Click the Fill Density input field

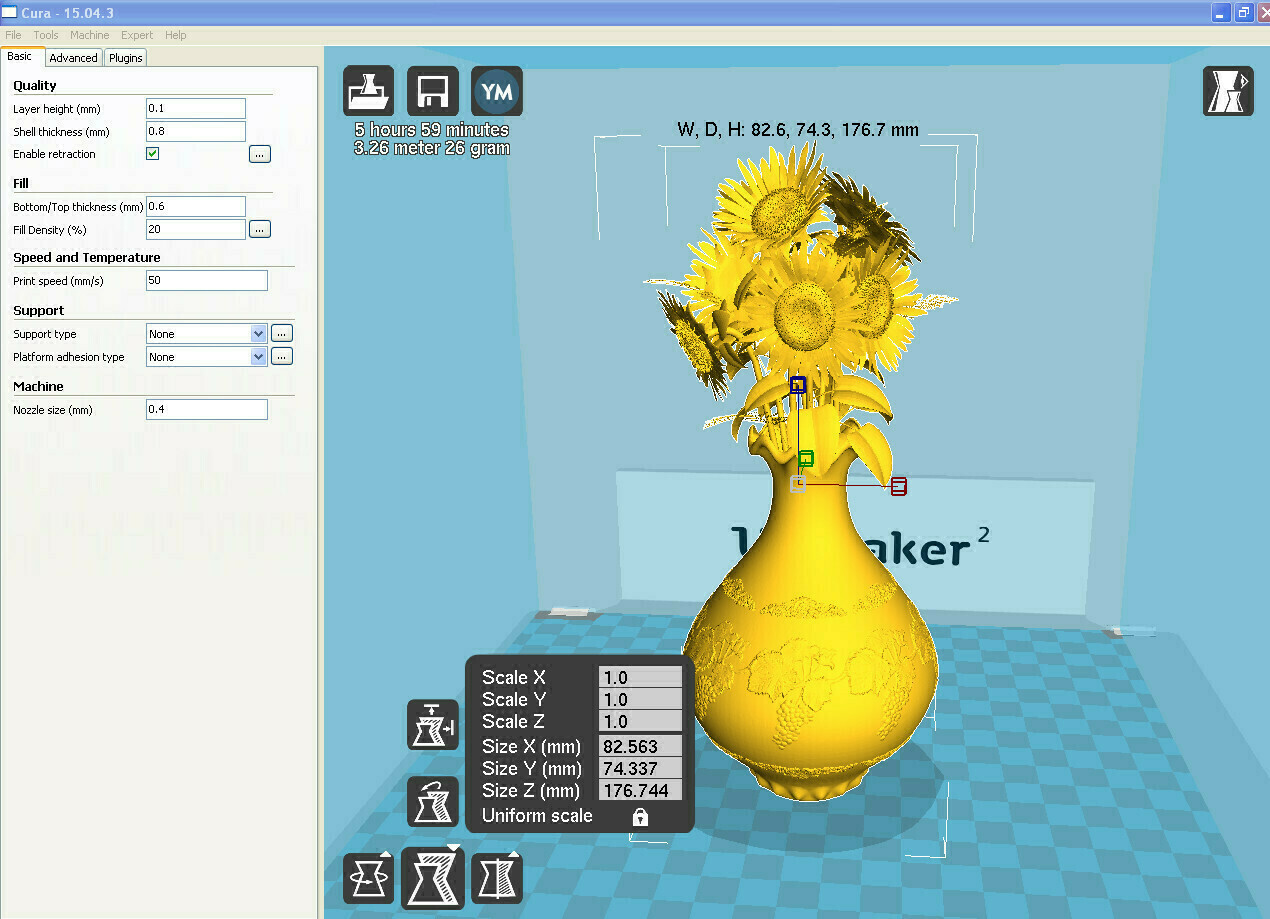tap(196, 229)
